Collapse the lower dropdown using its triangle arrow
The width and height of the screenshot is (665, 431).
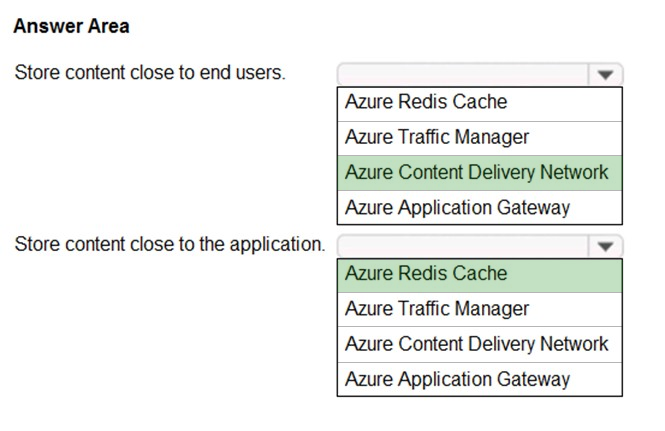pyautogui.click(x=605, y=246)
